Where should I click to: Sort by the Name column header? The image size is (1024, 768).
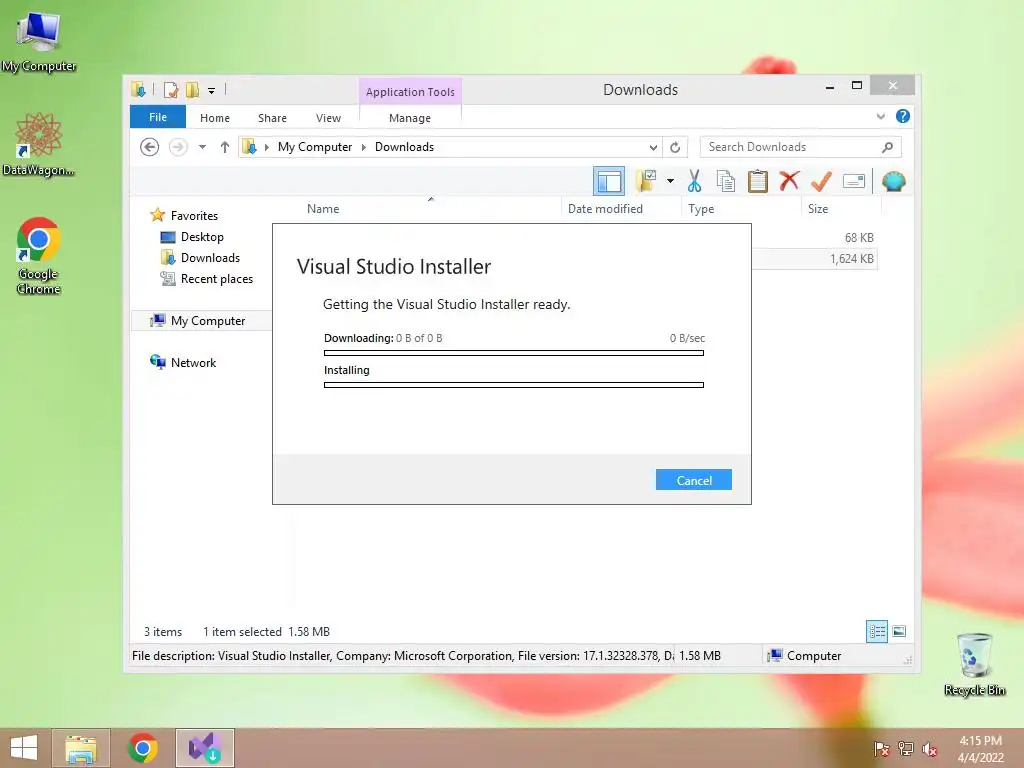coord(323,209)
